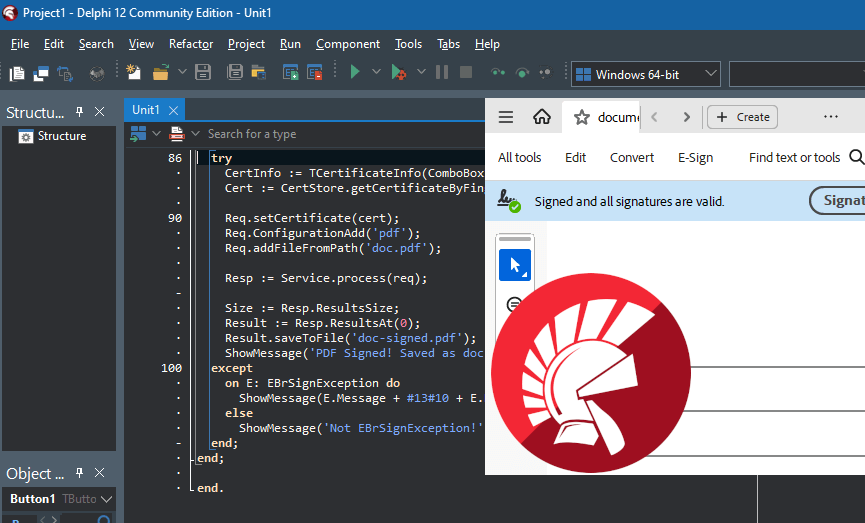865x523 pixels.
Task: Click the next tab arrow in PDF viewer
Action: (687, 117)
